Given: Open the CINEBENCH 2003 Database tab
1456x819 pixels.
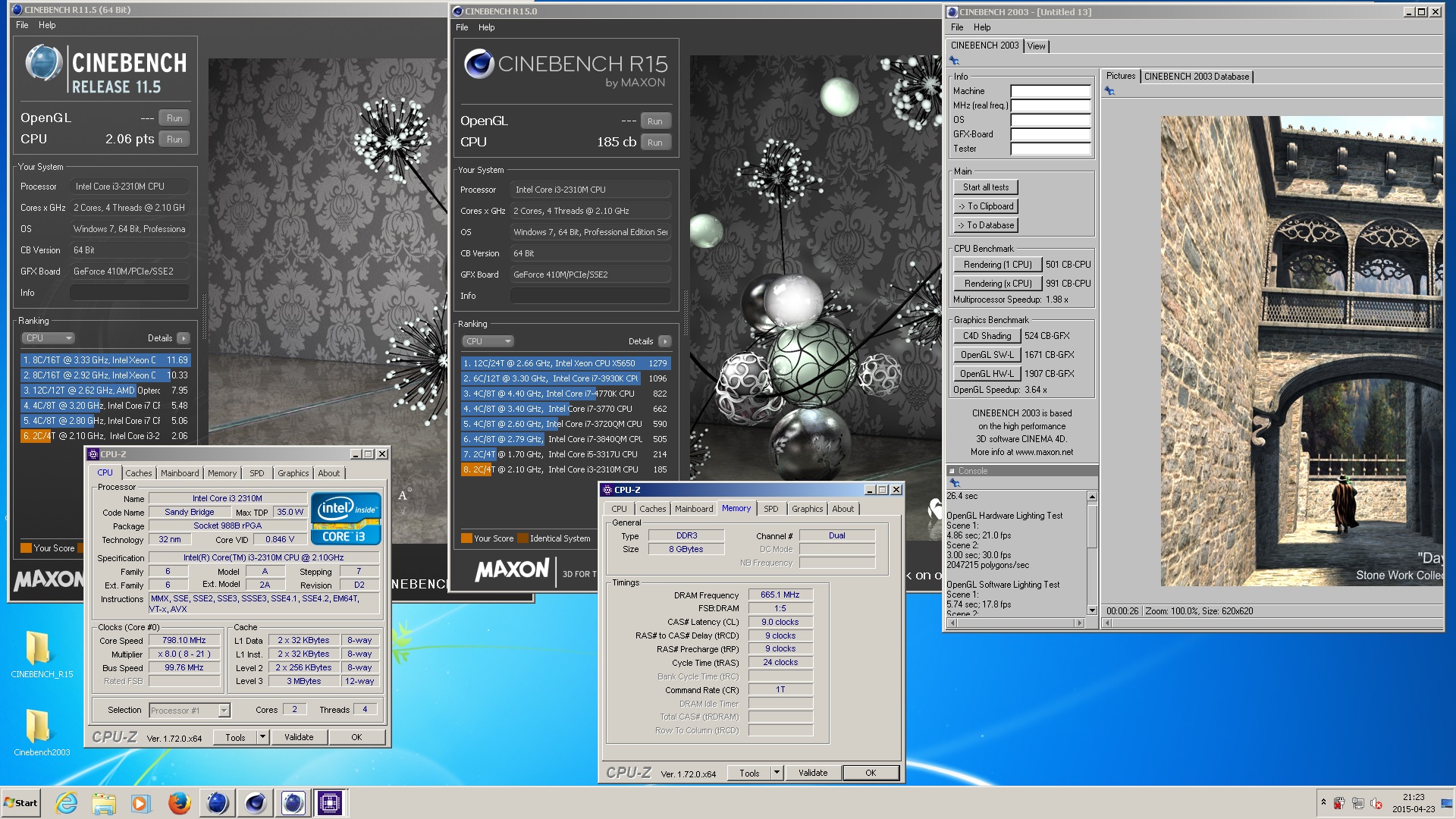Looking at the screenshot, I should (x=1197, y=77).
